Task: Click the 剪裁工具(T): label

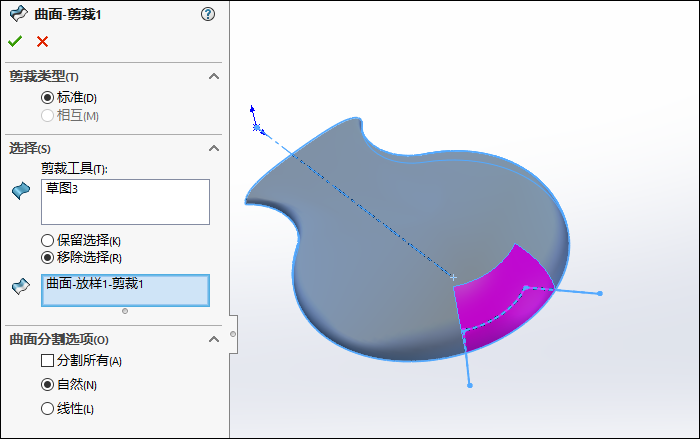Action: click(x=74, y=168)
